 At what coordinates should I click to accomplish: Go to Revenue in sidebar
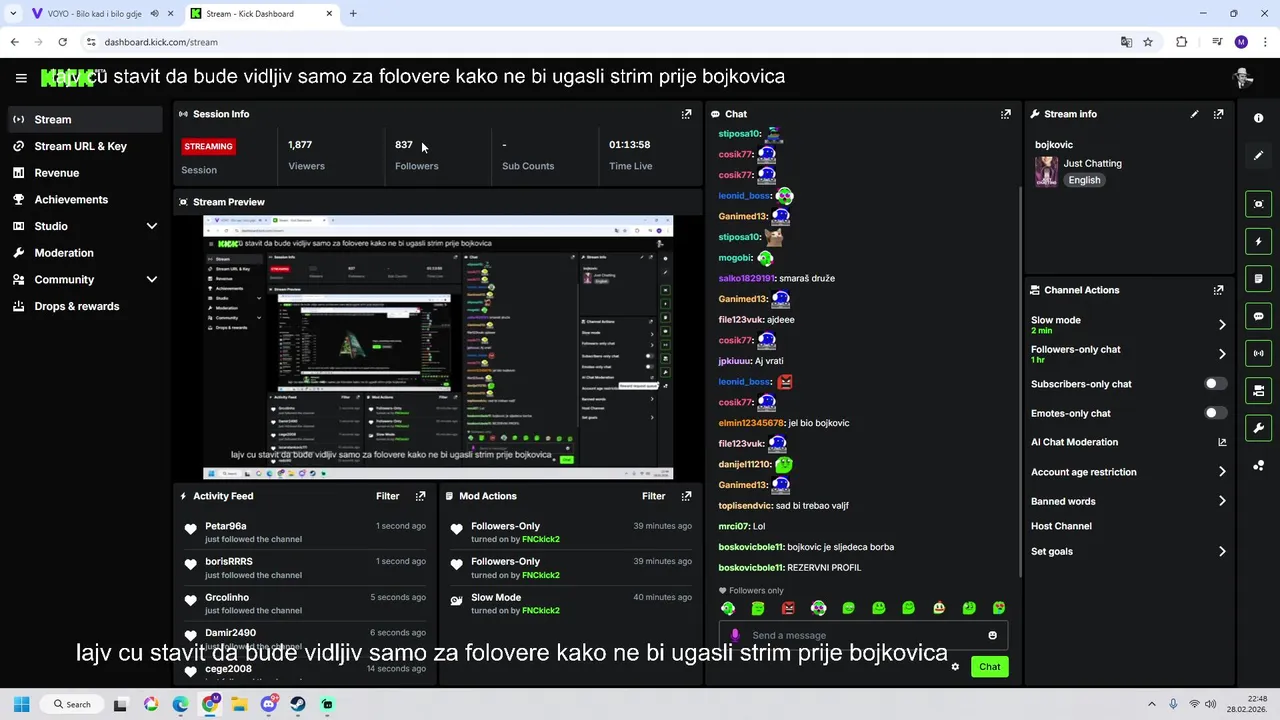point(85,173)
